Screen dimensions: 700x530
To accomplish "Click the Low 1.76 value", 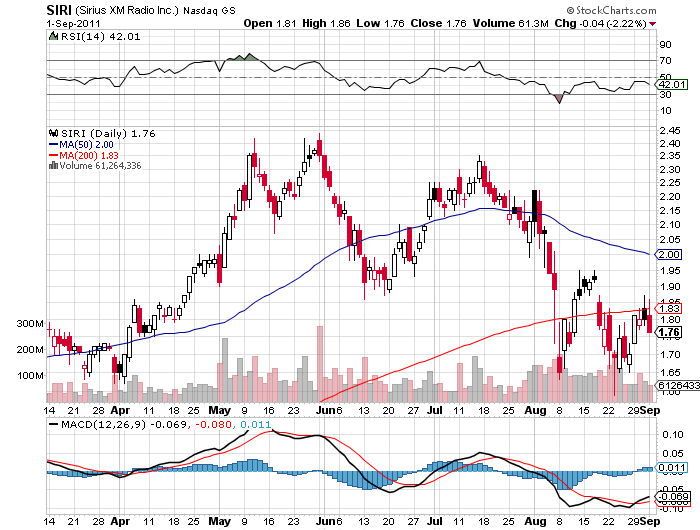I will (x=380, y=23).
